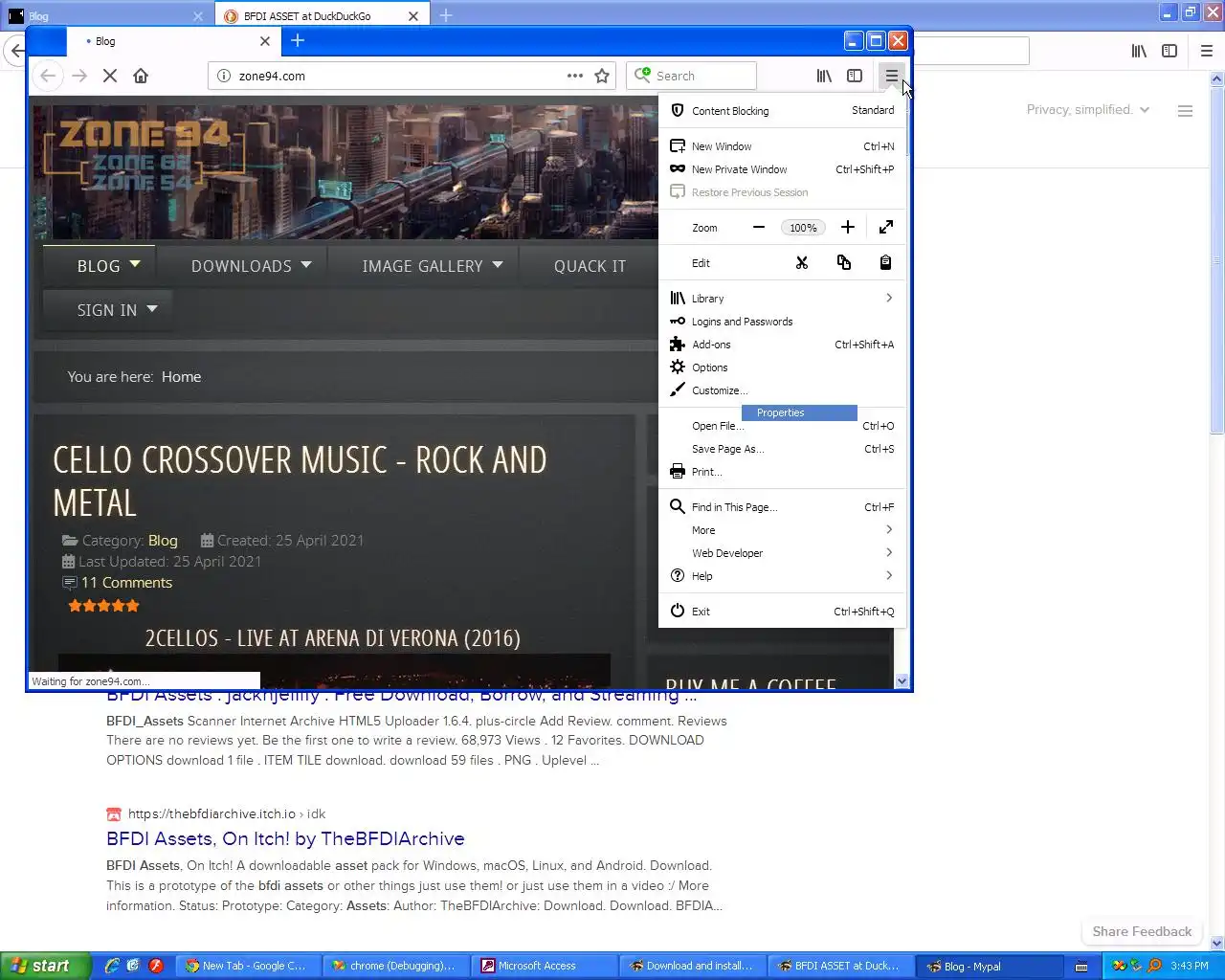The height and width of the screenshot is (980, 1225).
Task: Open the Library toolbar icon in Mypal
Action: 824,76
